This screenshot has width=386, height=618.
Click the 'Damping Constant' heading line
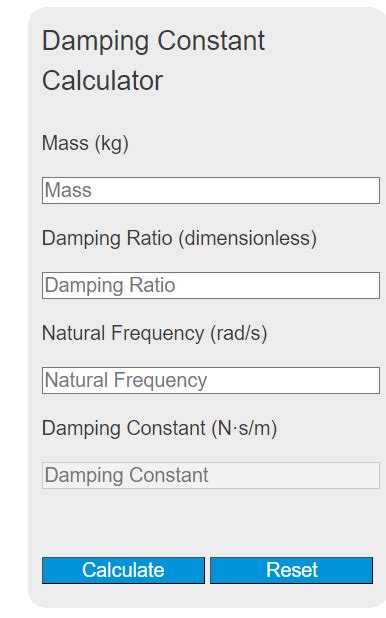(x=153, y=41)
